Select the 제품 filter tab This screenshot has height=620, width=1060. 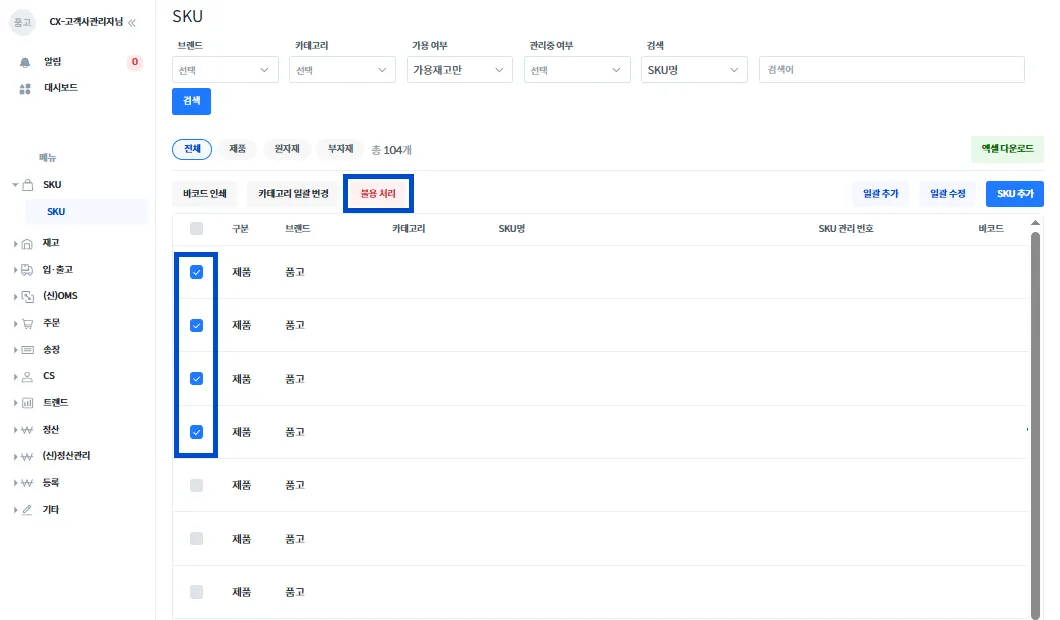click(x=237, y=149)
